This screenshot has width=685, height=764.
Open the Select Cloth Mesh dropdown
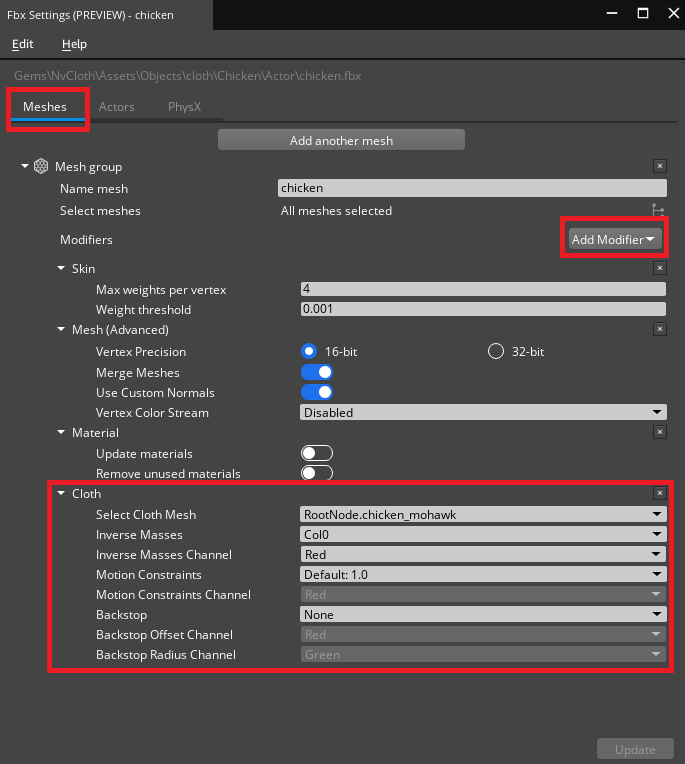click(483, 514)
